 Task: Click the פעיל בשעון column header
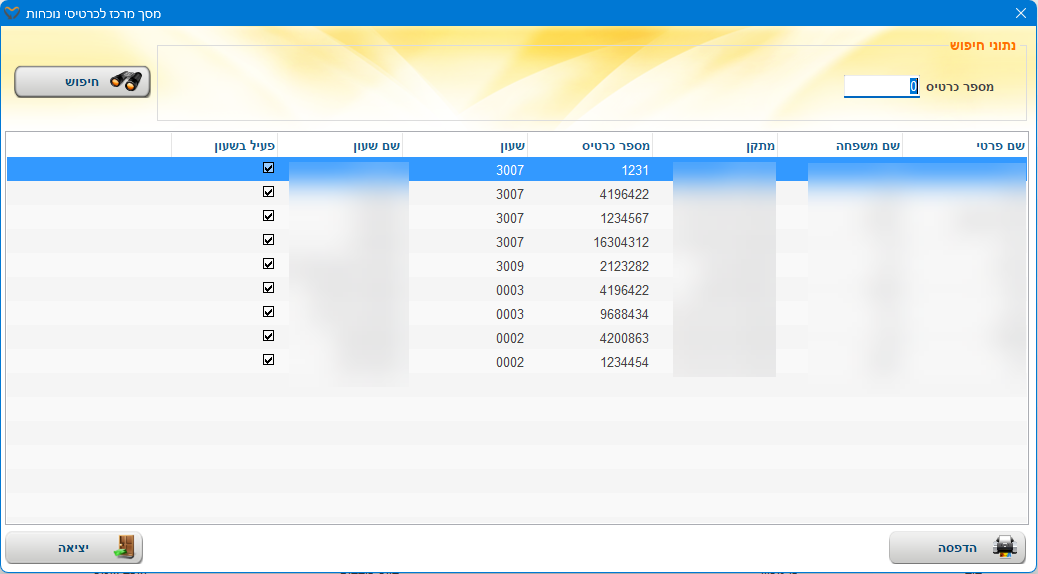[224, 146]
